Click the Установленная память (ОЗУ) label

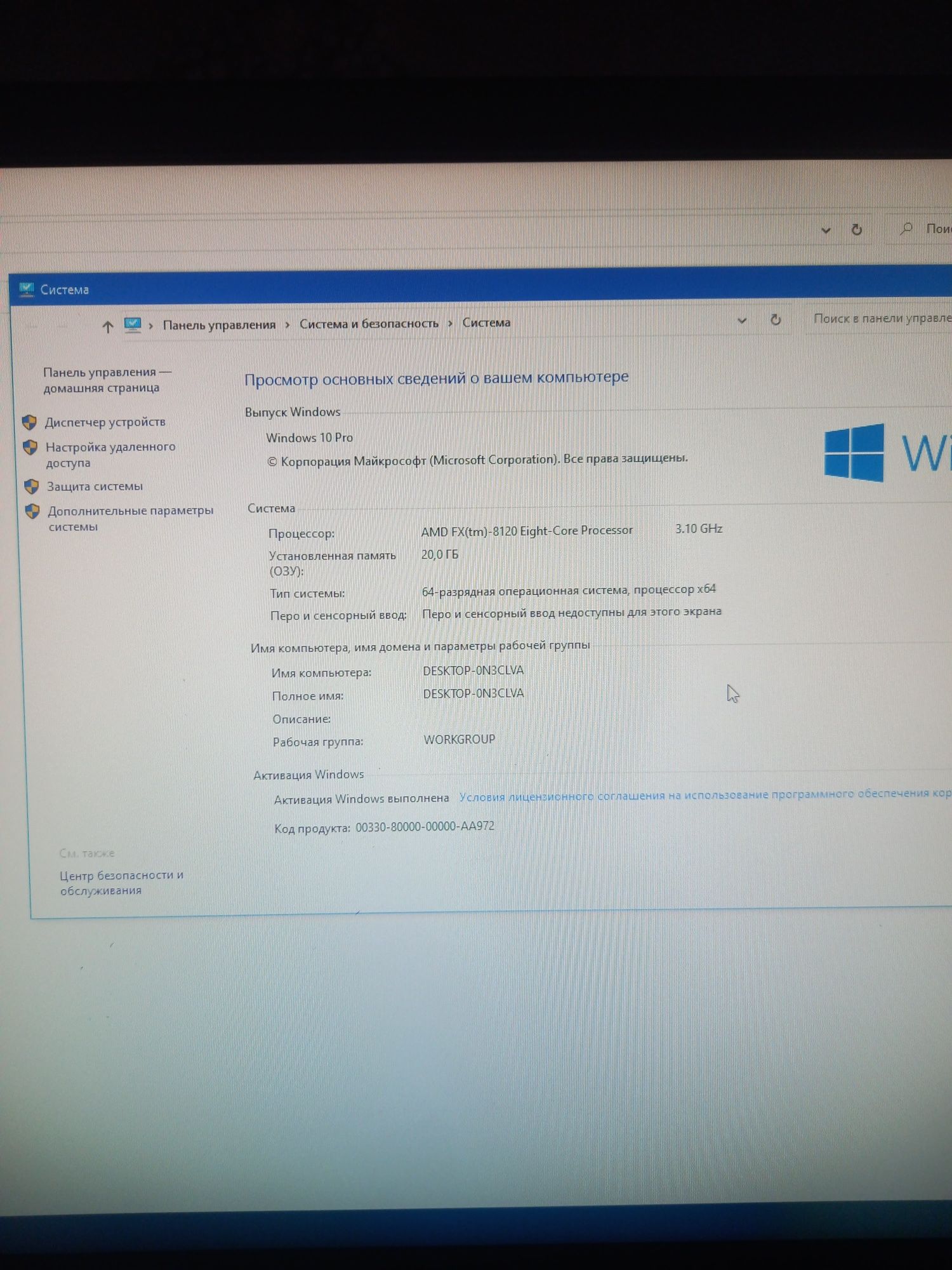332,563
